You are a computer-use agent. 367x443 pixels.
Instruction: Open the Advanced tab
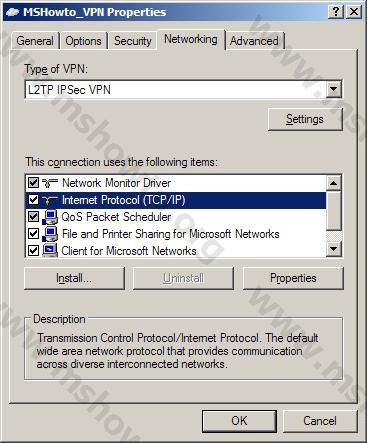click(x=254, y=41)
